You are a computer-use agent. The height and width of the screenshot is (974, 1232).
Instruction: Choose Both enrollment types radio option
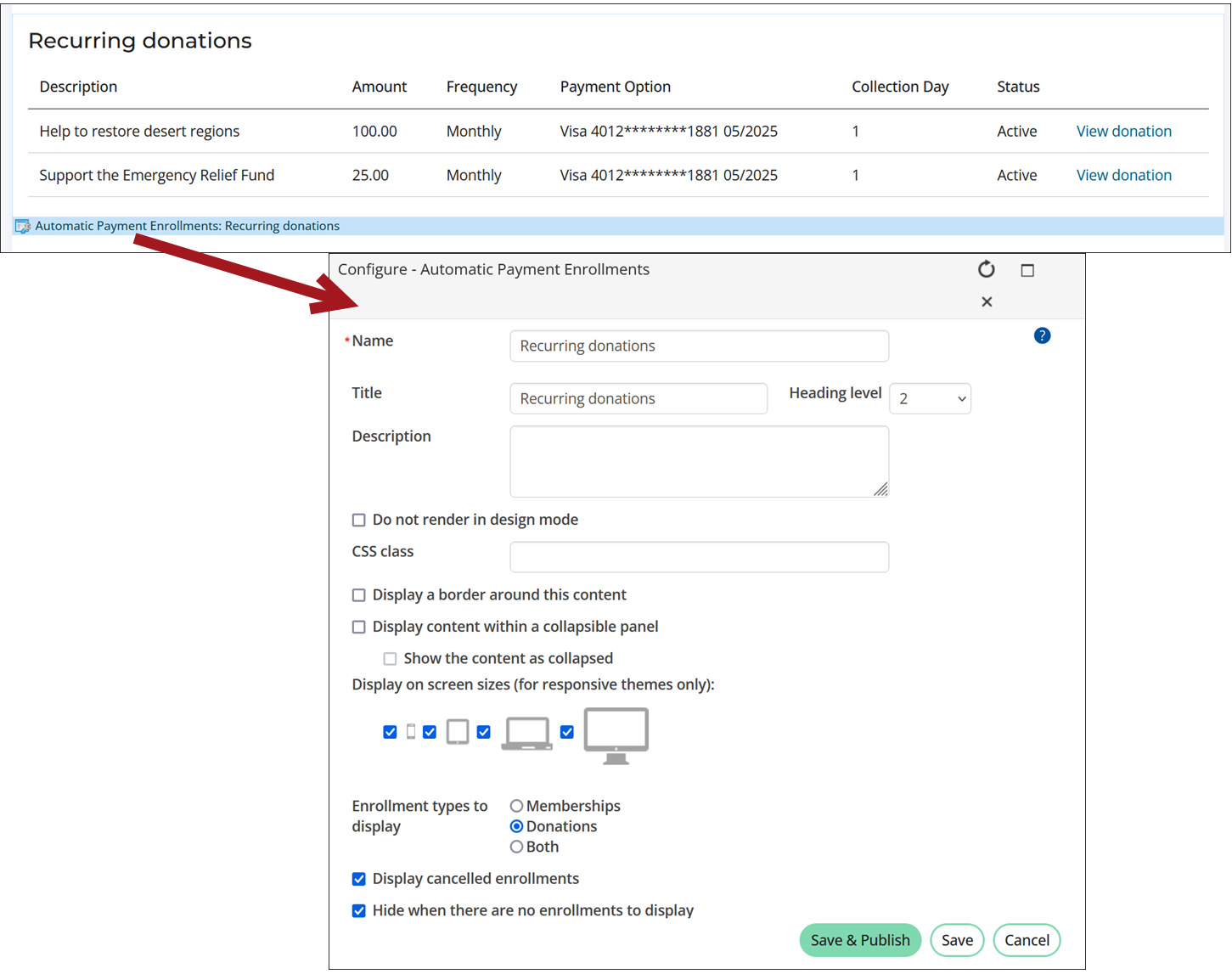click(516, 847)
